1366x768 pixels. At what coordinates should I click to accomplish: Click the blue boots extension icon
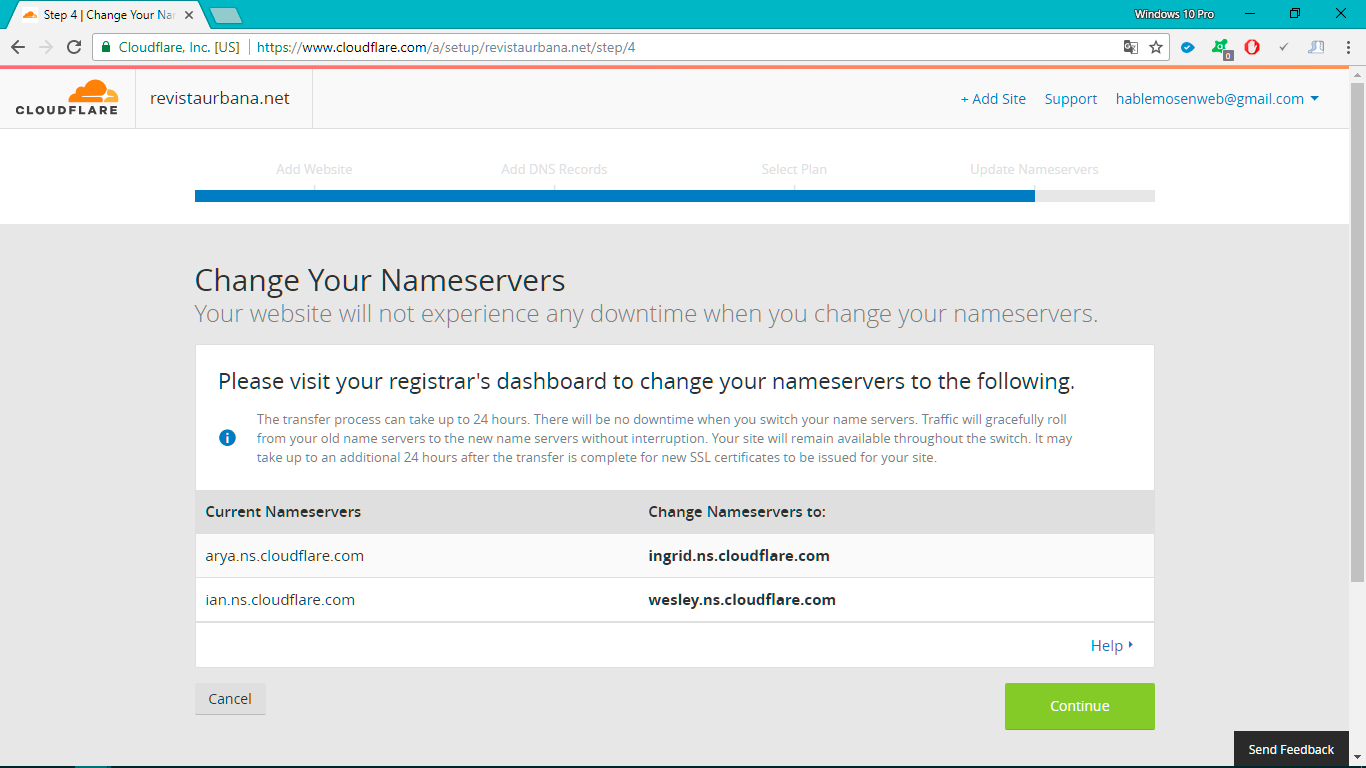1316,47
